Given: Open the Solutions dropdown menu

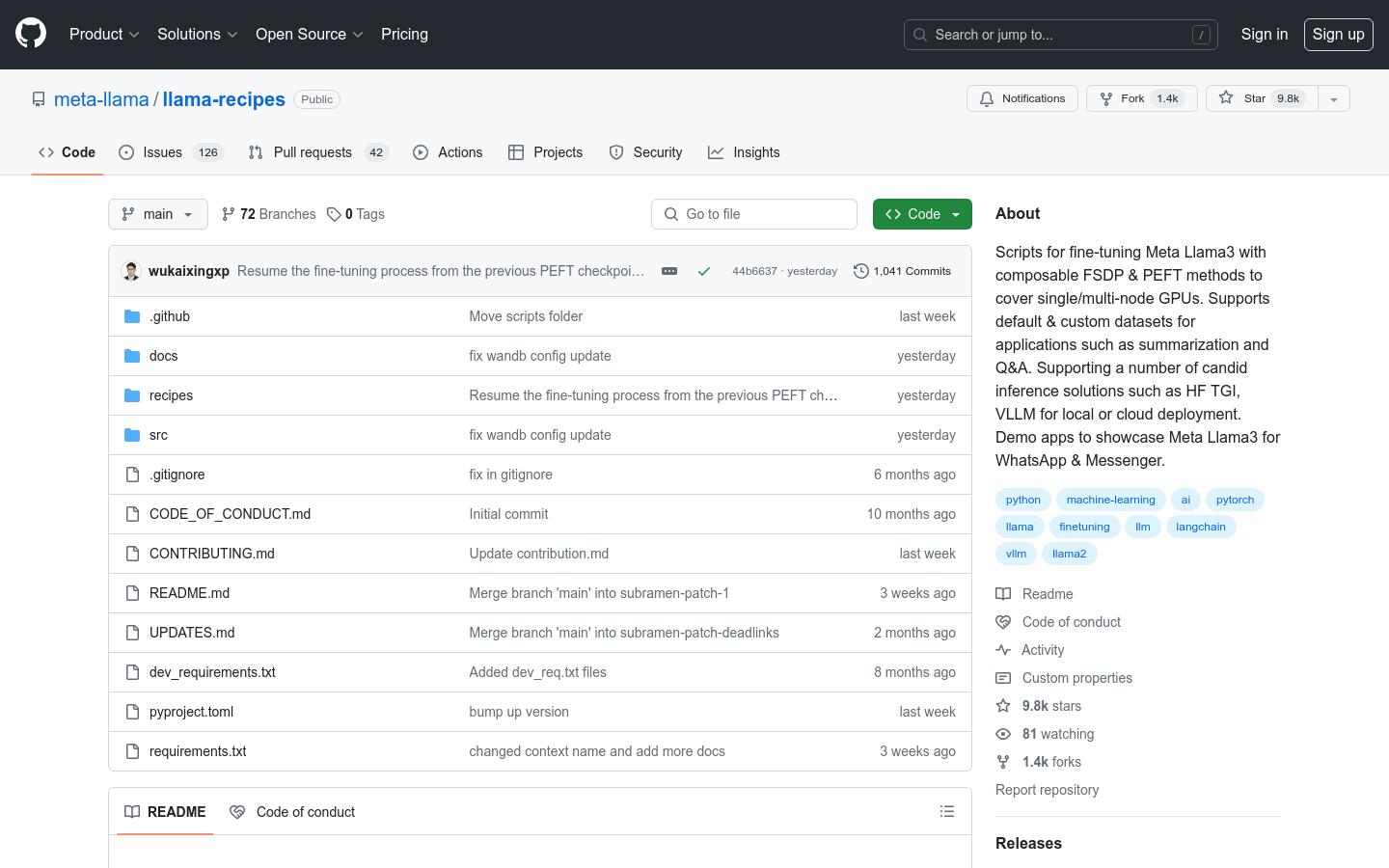Looking at the screenshot, I should tap(197, 34).
